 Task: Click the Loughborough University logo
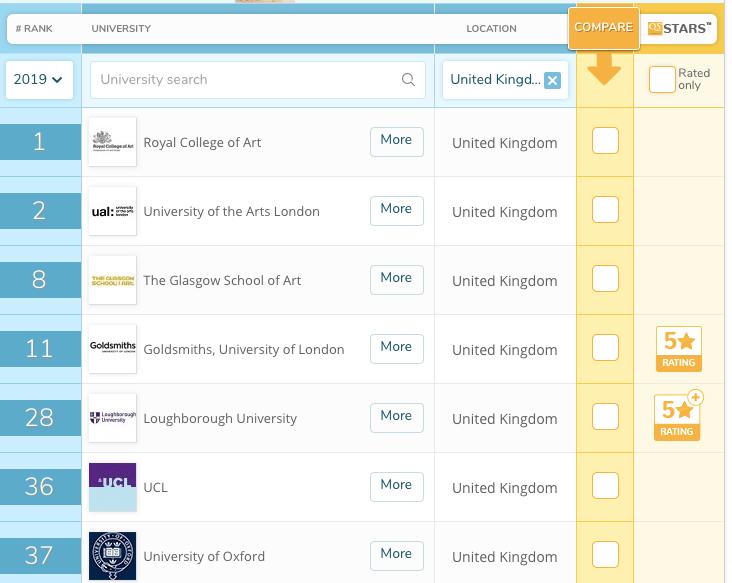[x=112, y=418]
